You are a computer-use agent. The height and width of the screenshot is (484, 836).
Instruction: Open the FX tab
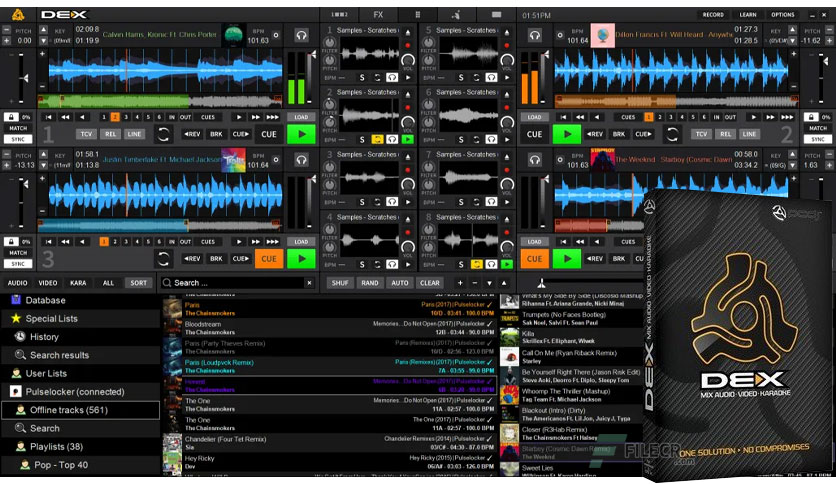378,14
